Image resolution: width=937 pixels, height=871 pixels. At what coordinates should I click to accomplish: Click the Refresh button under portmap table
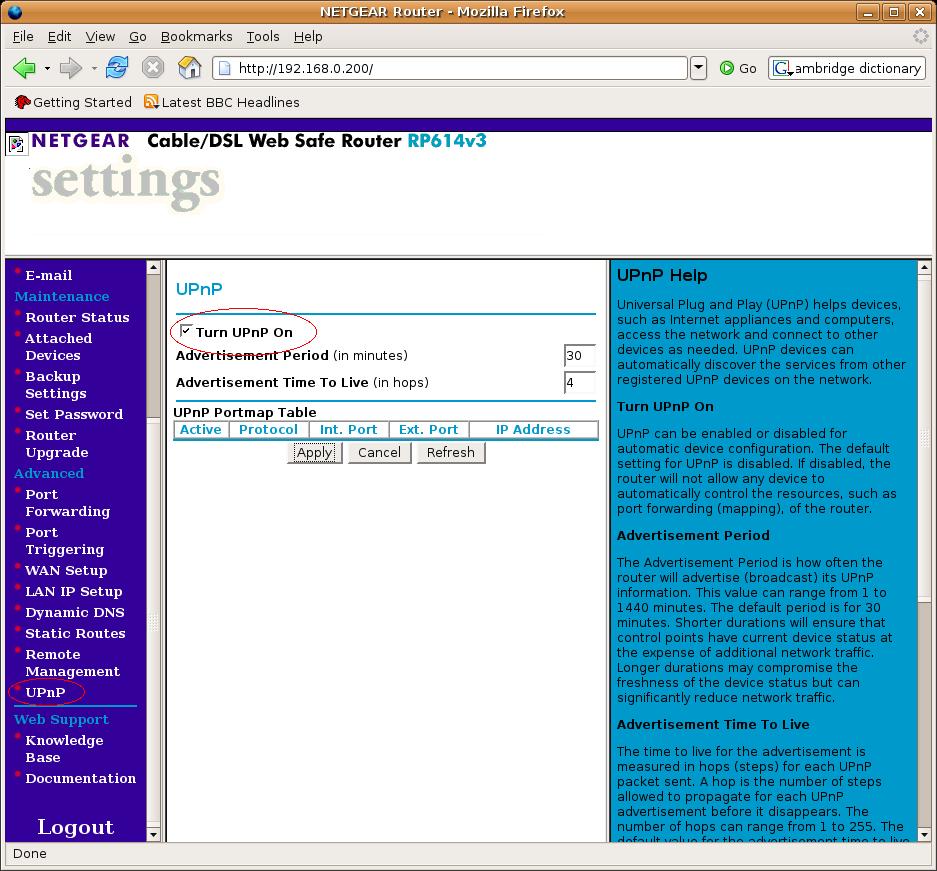(451, 452)
